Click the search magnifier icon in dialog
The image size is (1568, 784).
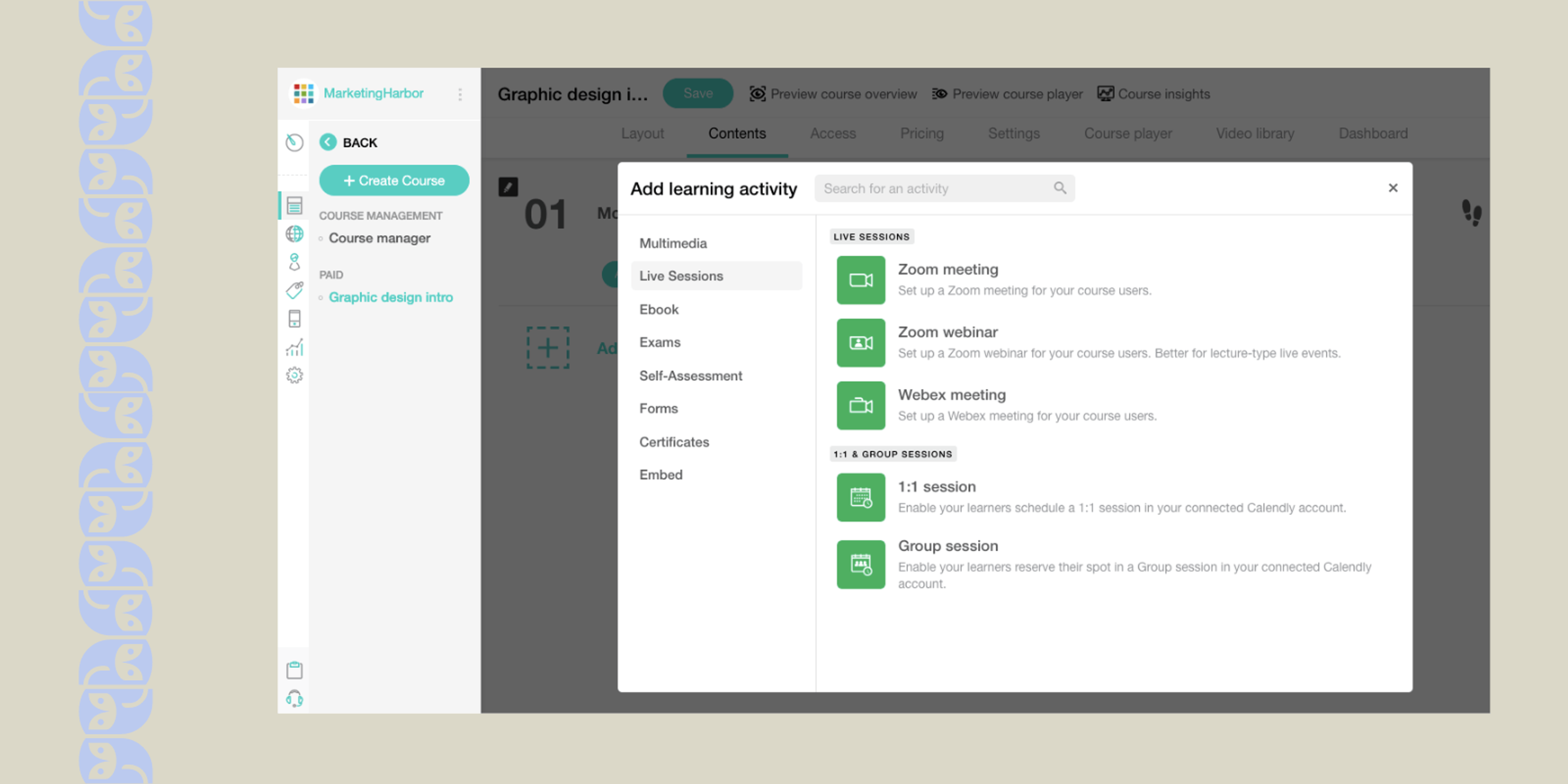(x=1060, y=188)
